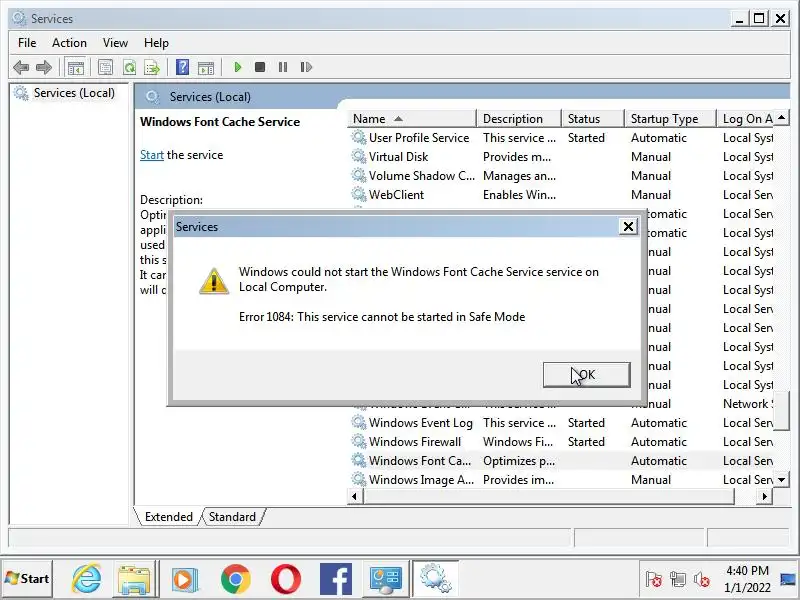The image size is (800, 600).
Task: Click the network tray icon
Action: tap(678, 579)
